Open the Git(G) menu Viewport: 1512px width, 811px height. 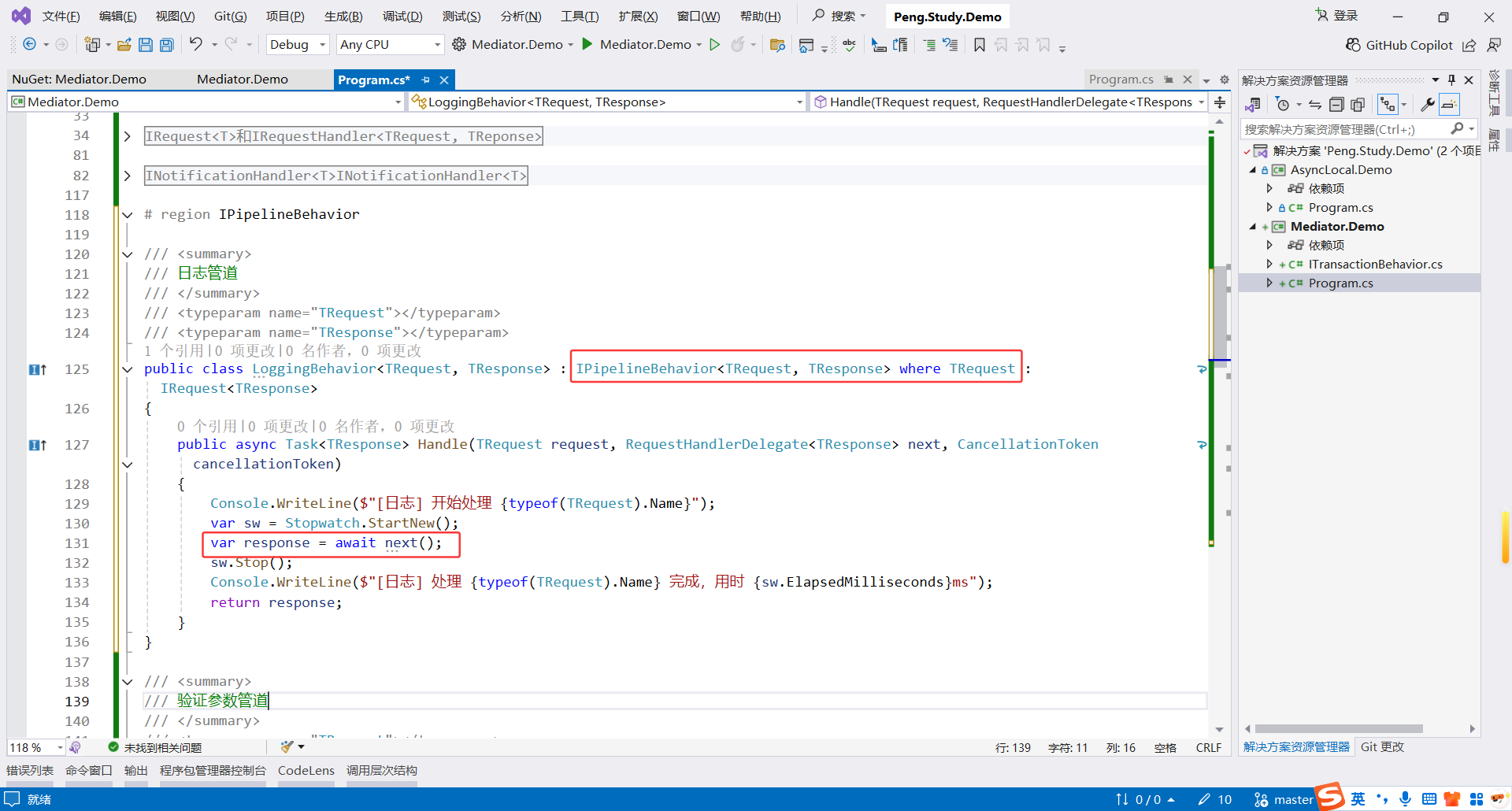[x=230, y=17]
